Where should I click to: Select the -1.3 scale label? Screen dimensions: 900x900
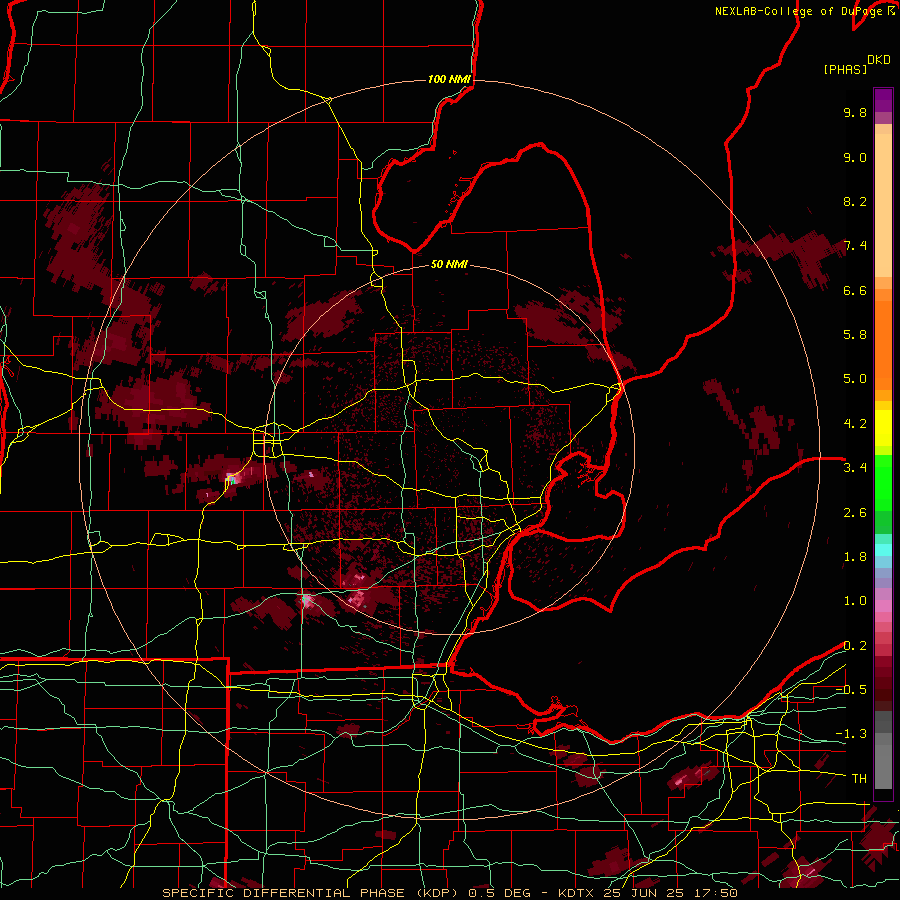click(851, 734)
